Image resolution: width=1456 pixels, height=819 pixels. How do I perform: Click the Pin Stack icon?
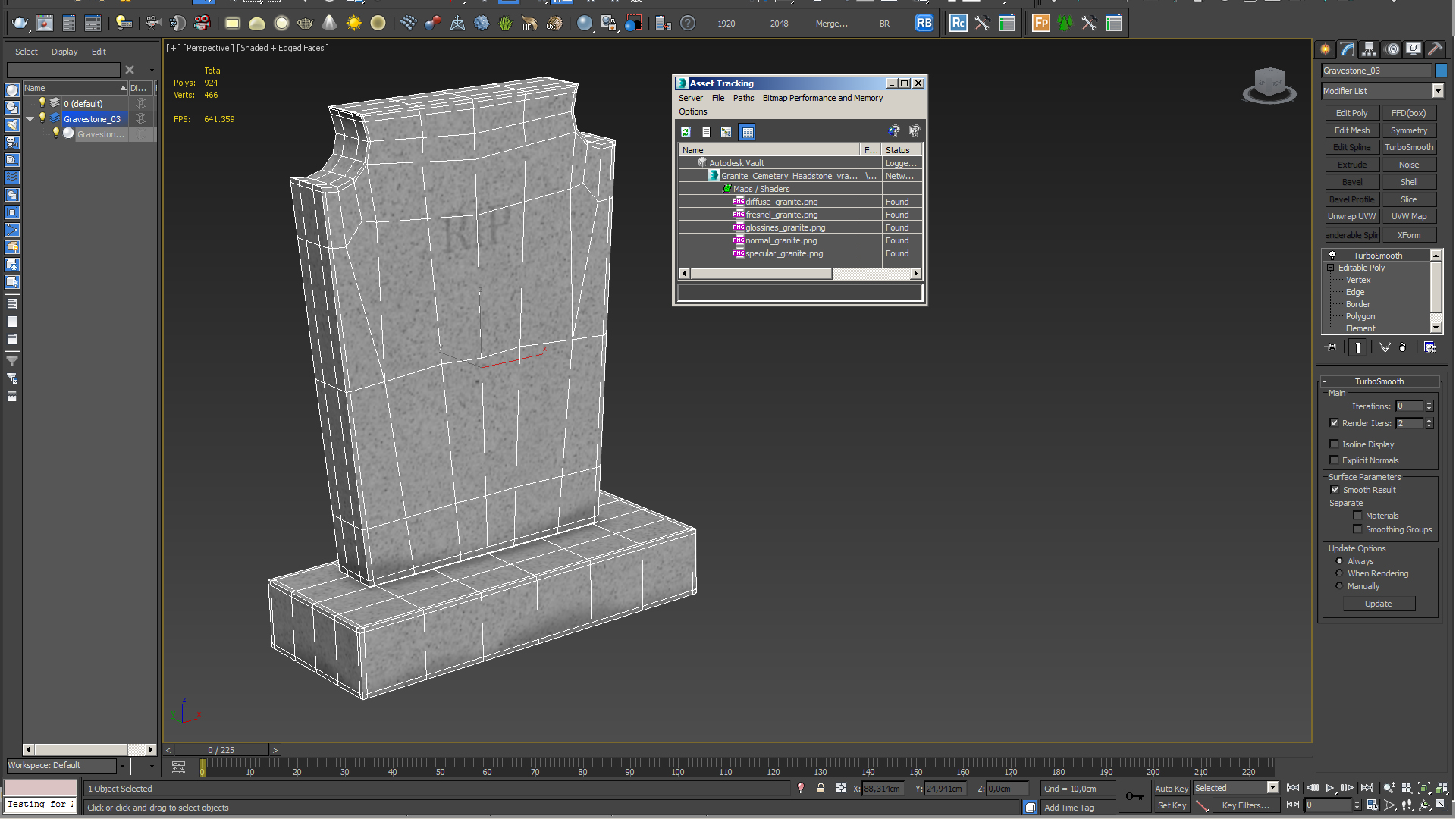pos(1332,347)
